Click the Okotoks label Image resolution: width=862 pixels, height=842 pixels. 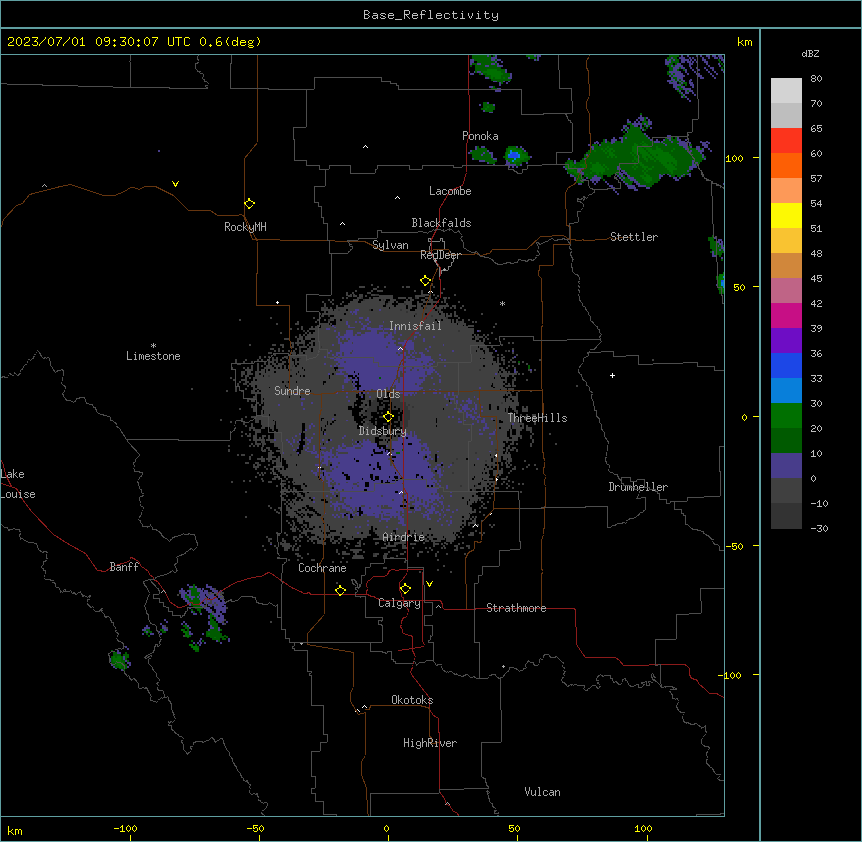click(412, 700)
